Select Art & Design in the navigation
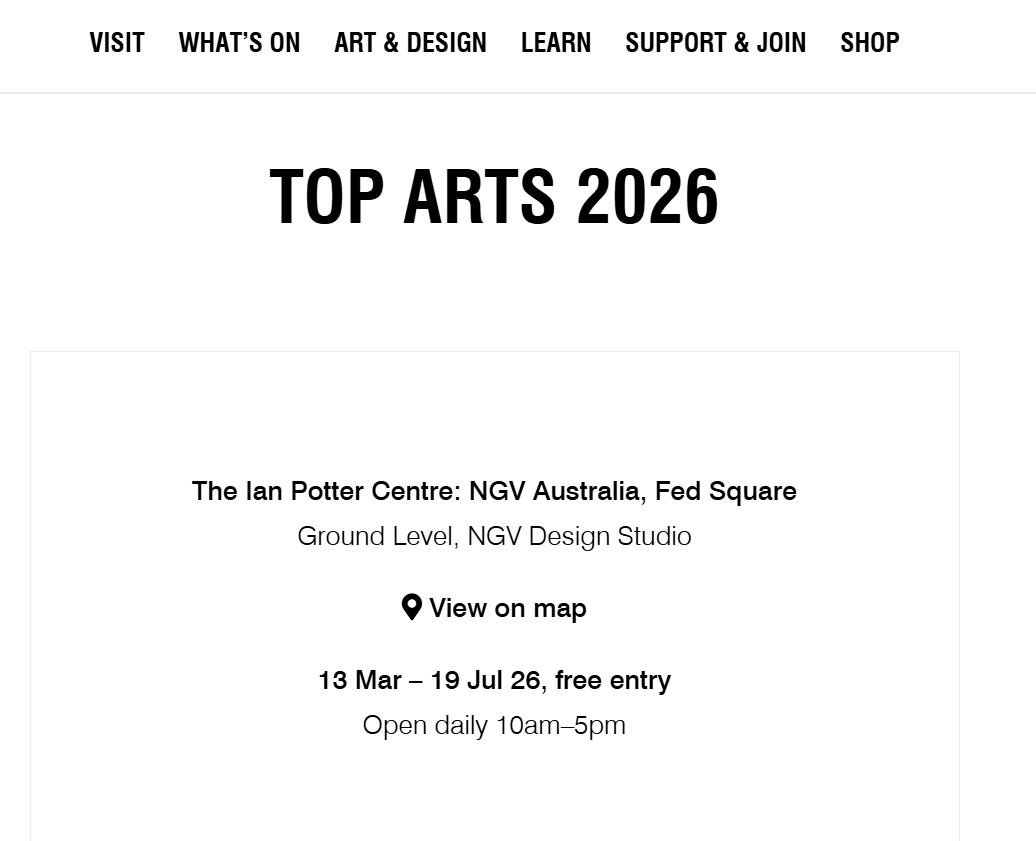 pos(410,43)
